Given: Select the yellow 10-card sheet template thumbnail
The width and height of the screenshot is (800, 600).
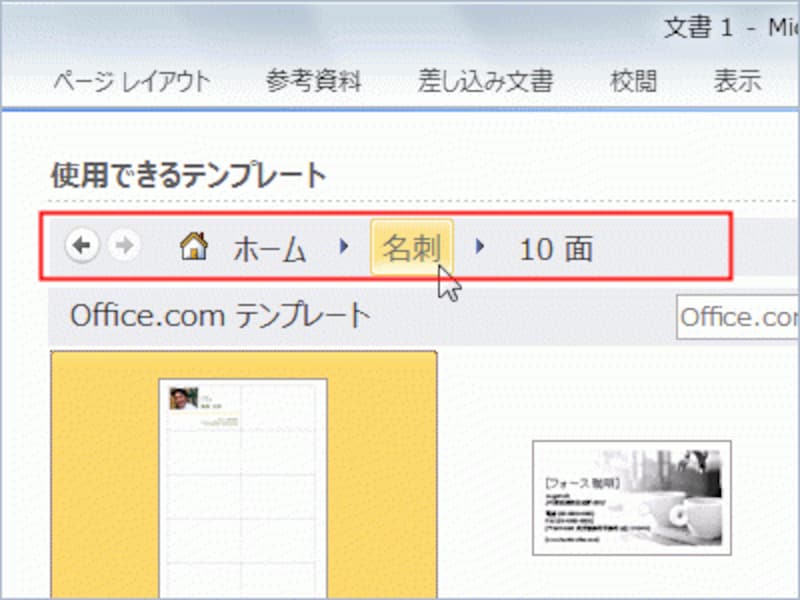Looking at the screenshot, I should coord(245,470).
